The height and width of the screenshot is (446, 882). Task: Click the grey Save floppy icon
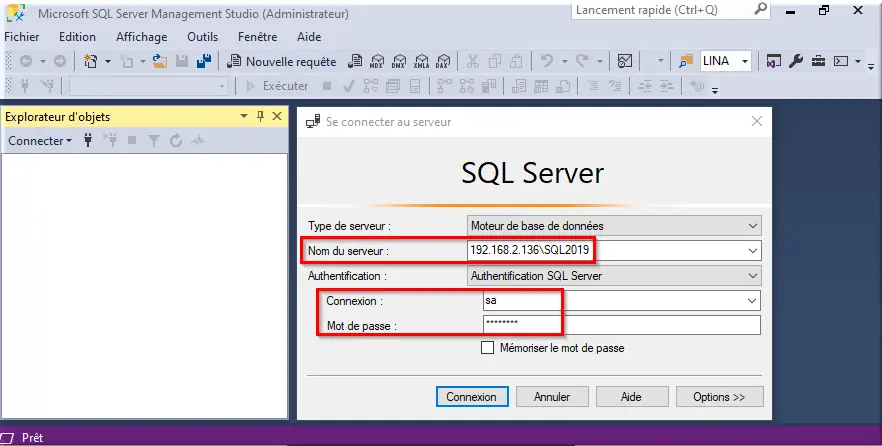tap(182, 61)
